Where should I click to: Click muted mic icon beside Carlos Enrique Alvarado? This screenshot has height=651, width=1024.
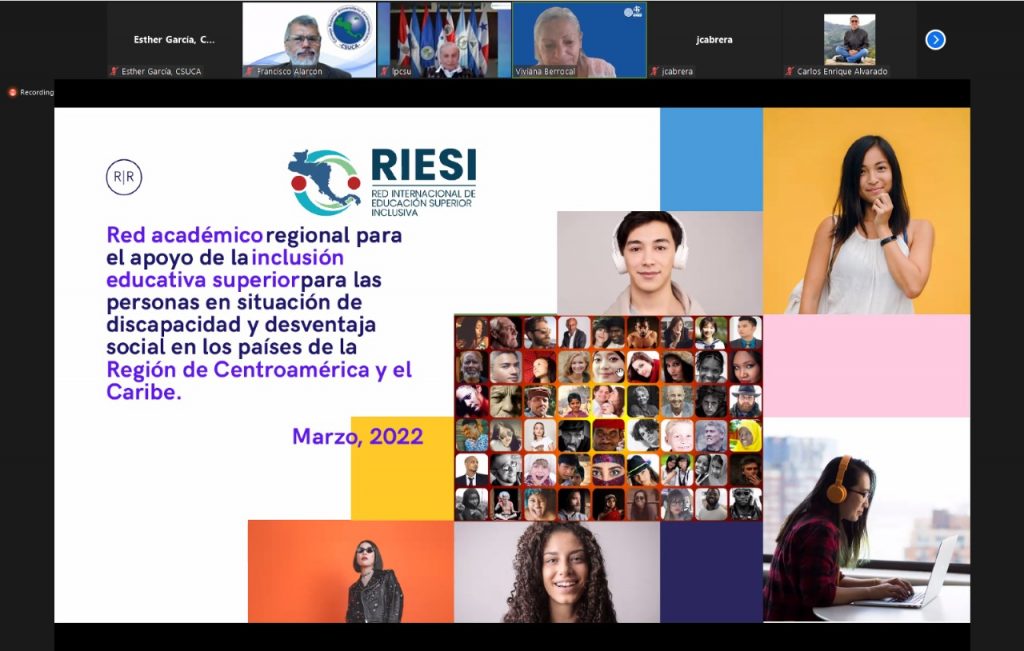(x=790, y=72)
